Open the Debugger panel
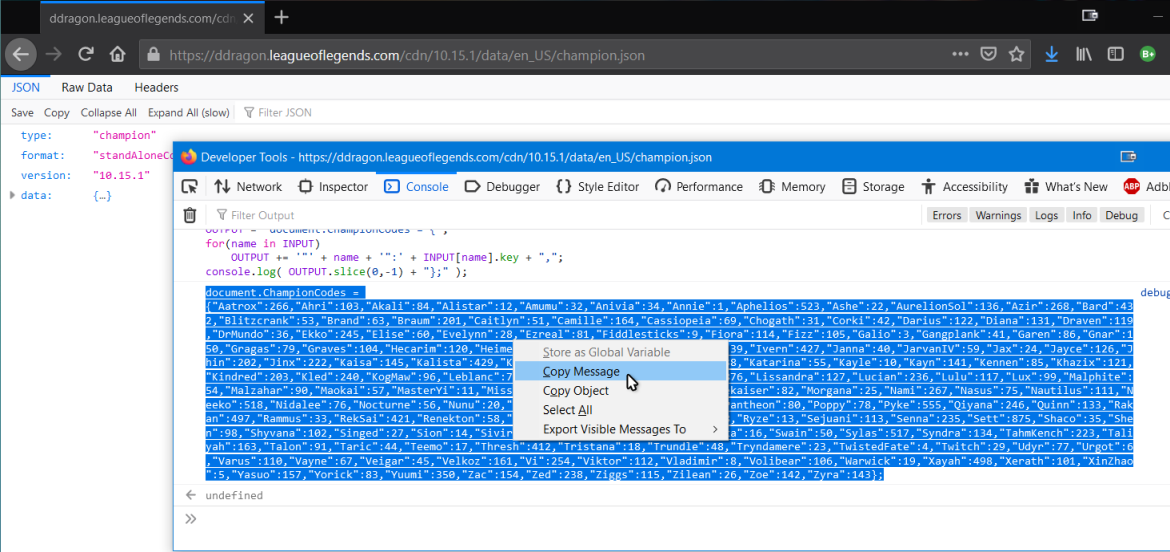 (501, 186)
